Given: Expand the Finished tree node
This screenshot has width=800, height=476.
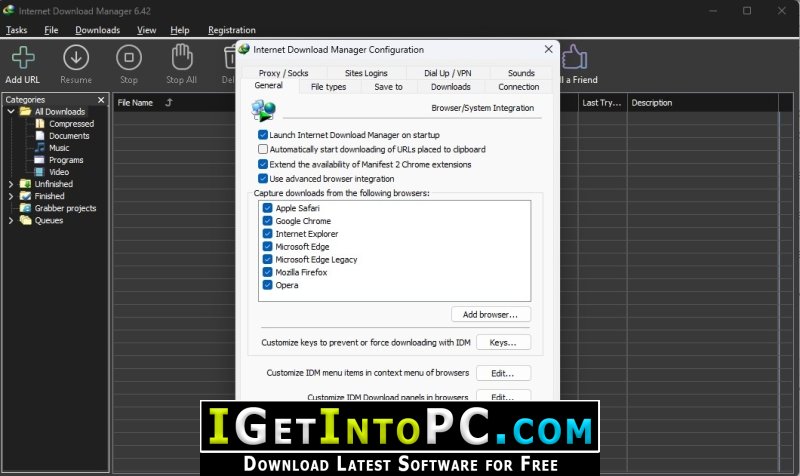Looking at the screenshot, I should [x=11, y=196].
